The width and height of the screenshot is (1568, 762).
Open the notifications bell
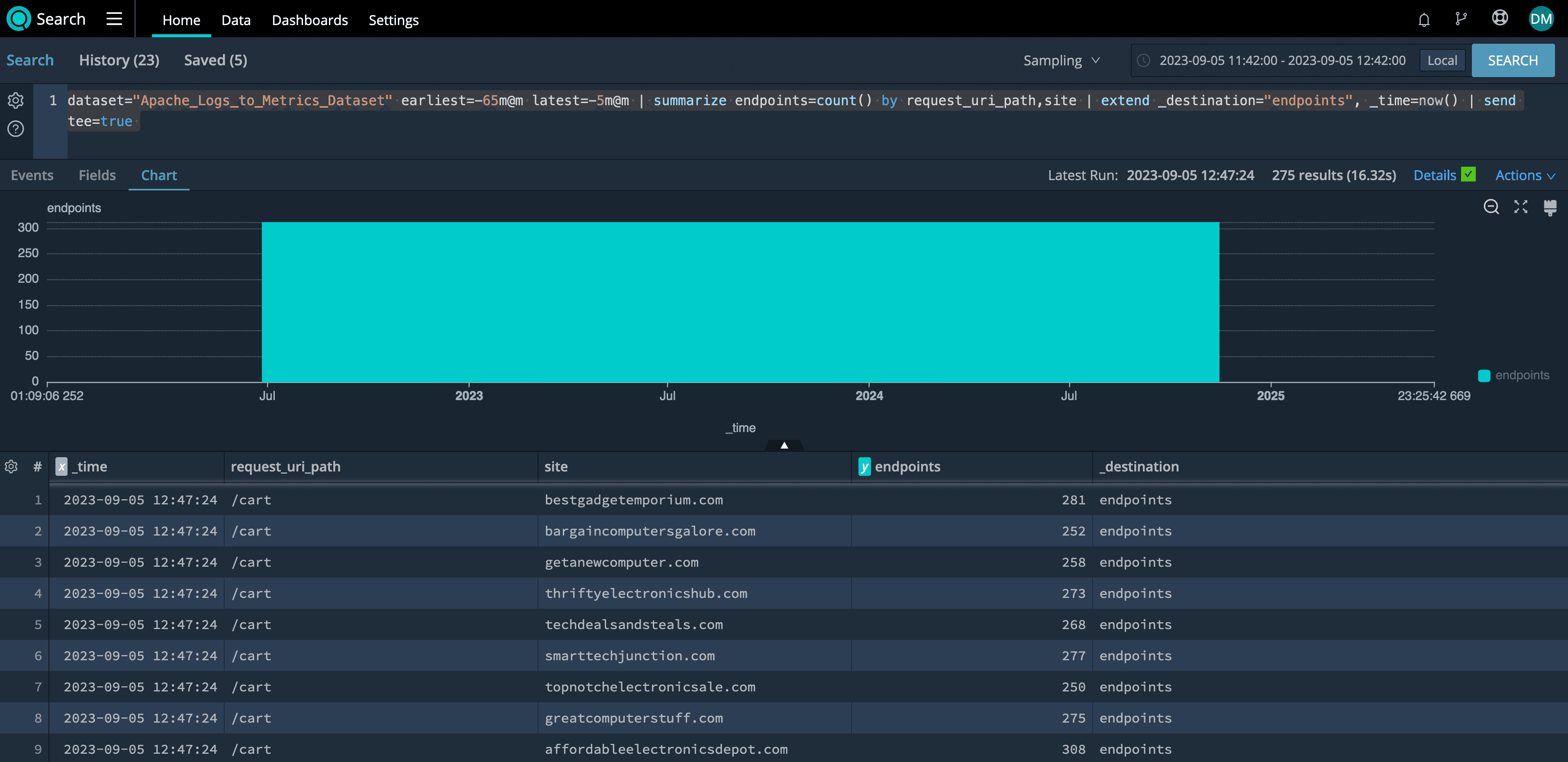(x=1424, y=20)
